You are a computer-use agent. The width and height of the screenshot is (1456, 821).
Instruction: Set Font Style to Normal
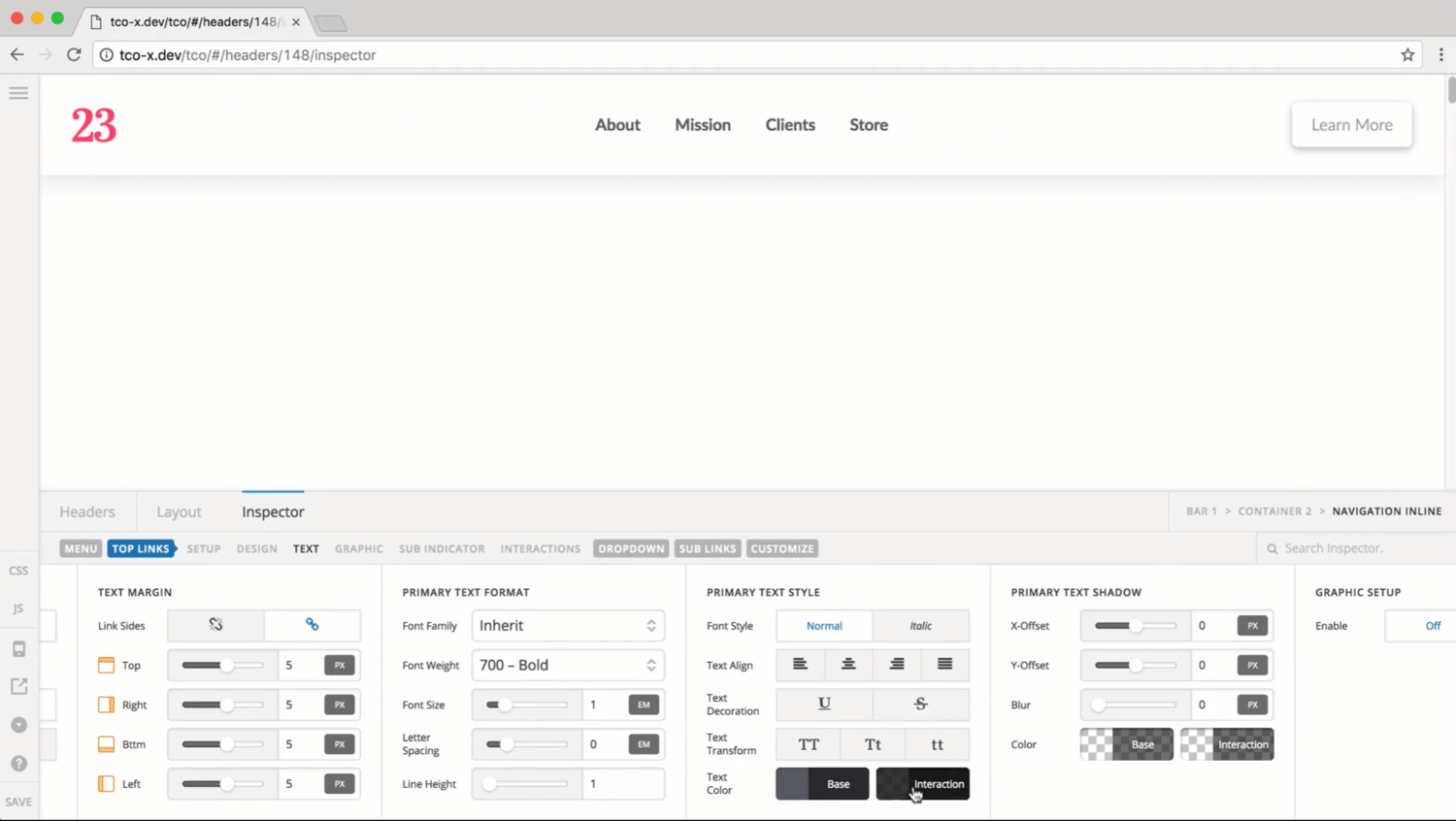click(x=824, y=626)
